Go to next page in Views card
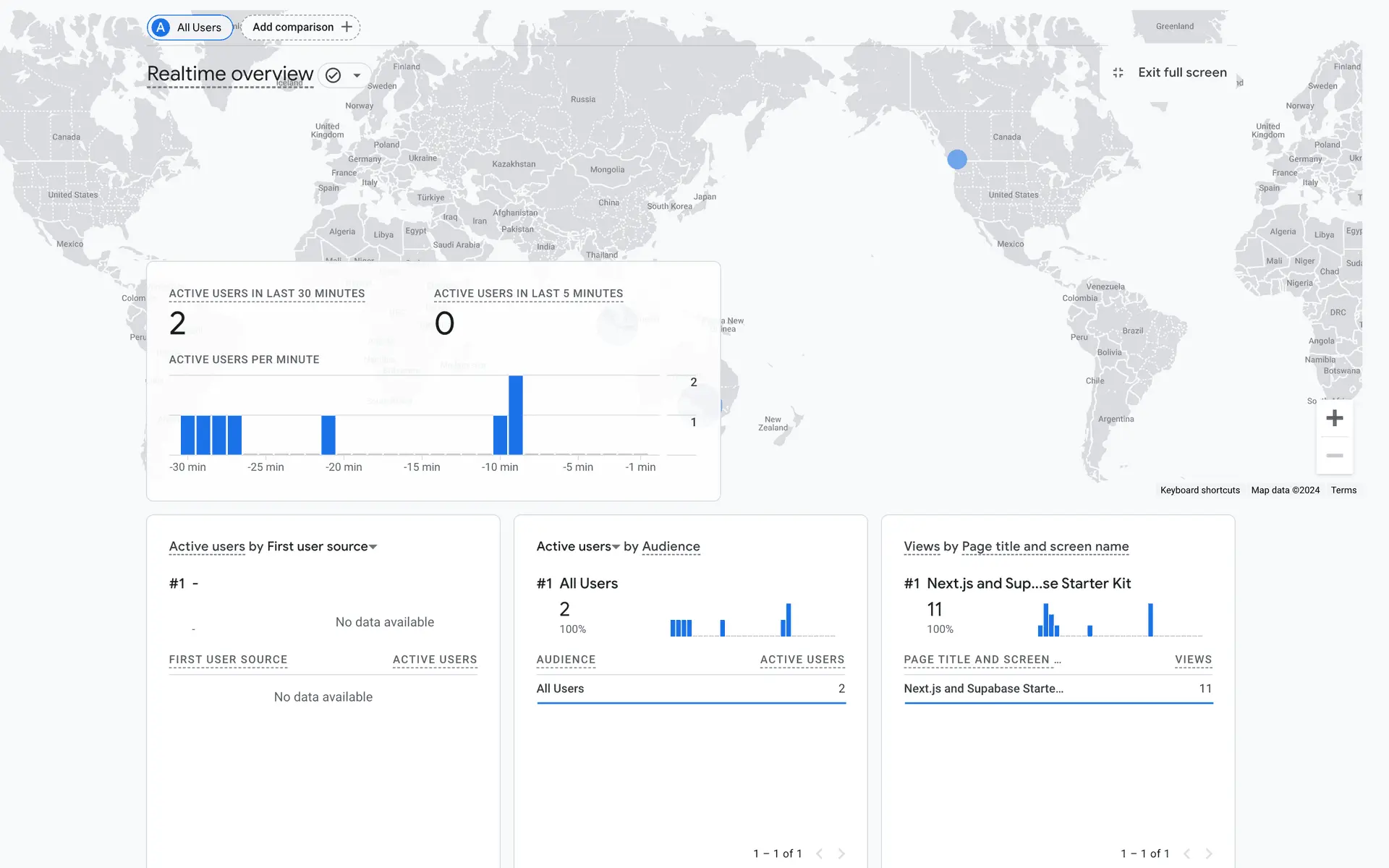 (x=1209, y=854)
